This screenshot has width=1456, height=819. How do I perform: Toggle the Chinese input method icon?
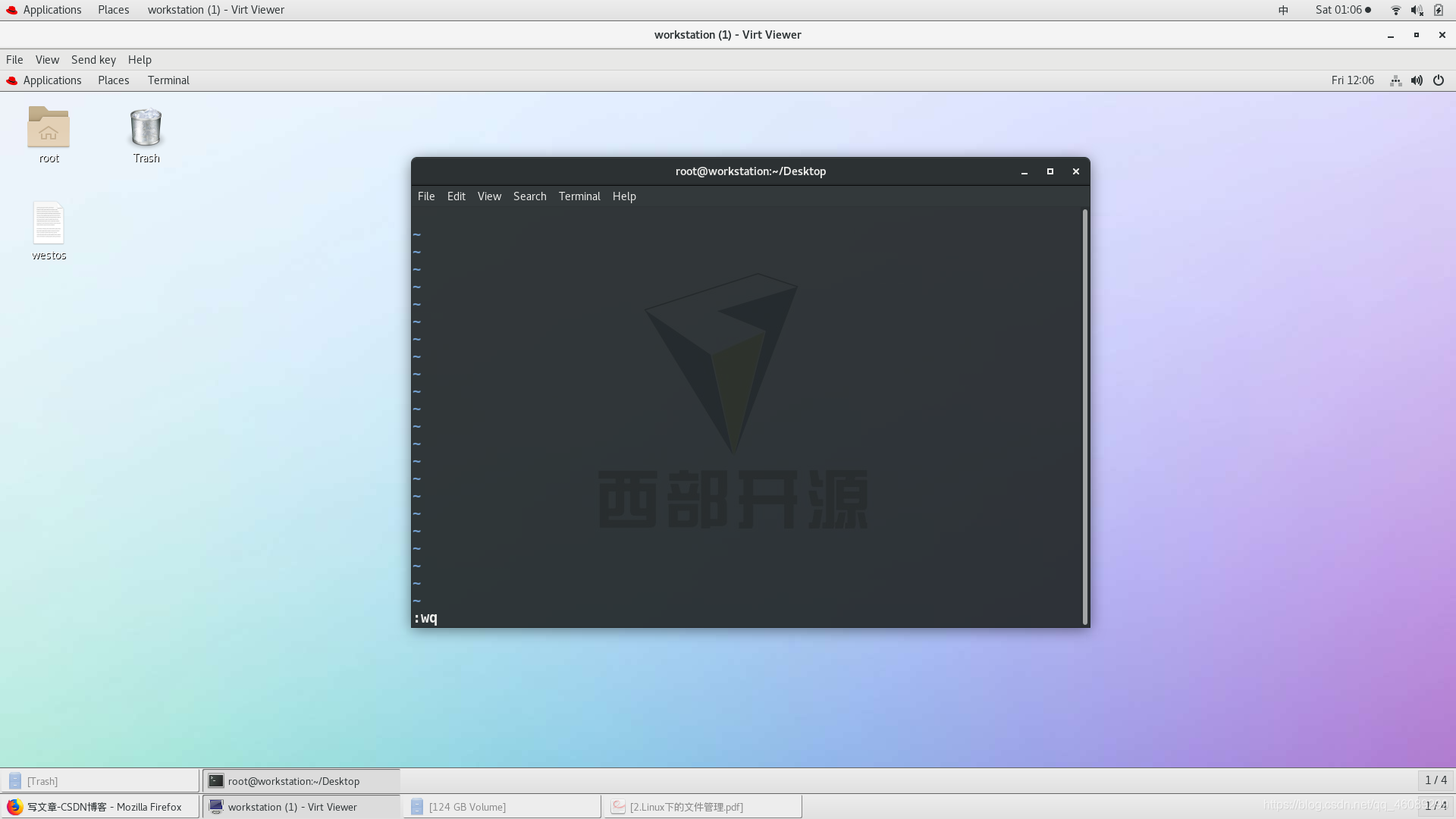point(1283,9)
